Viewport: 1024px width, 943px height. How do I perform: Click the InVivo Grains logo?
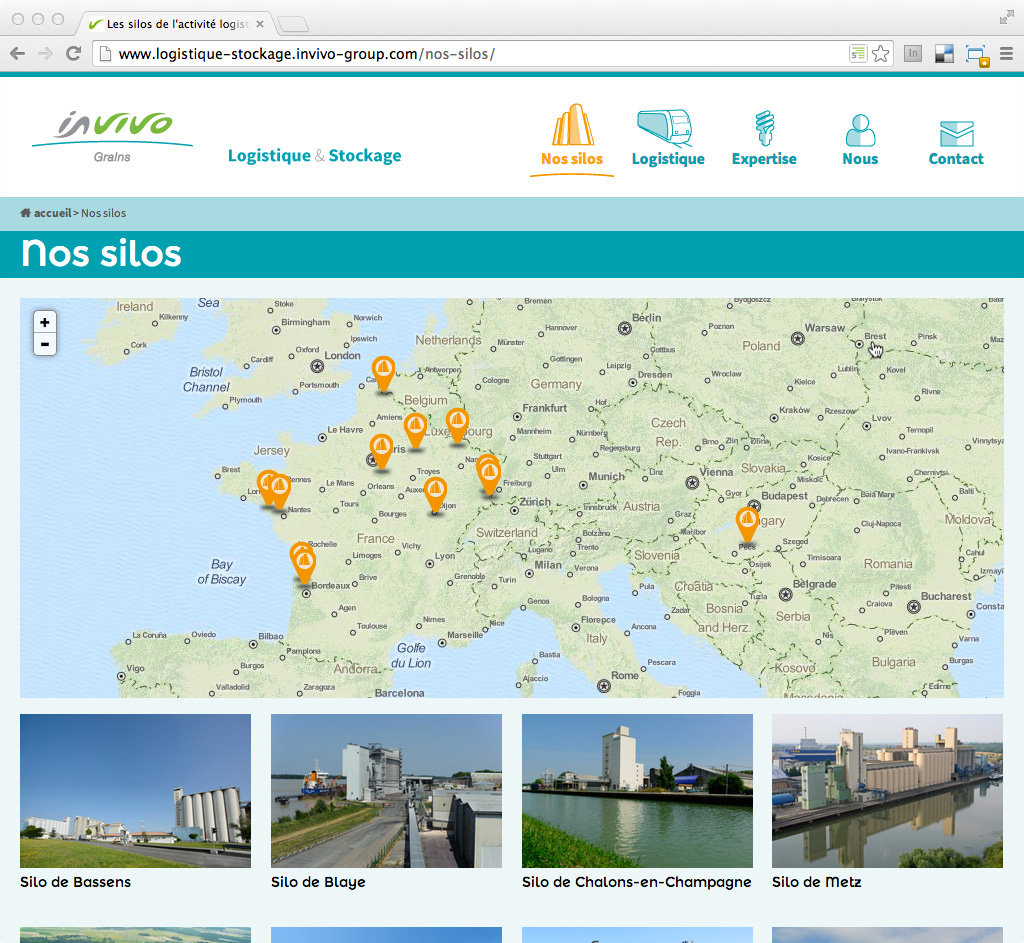click(x=112, y=136)
